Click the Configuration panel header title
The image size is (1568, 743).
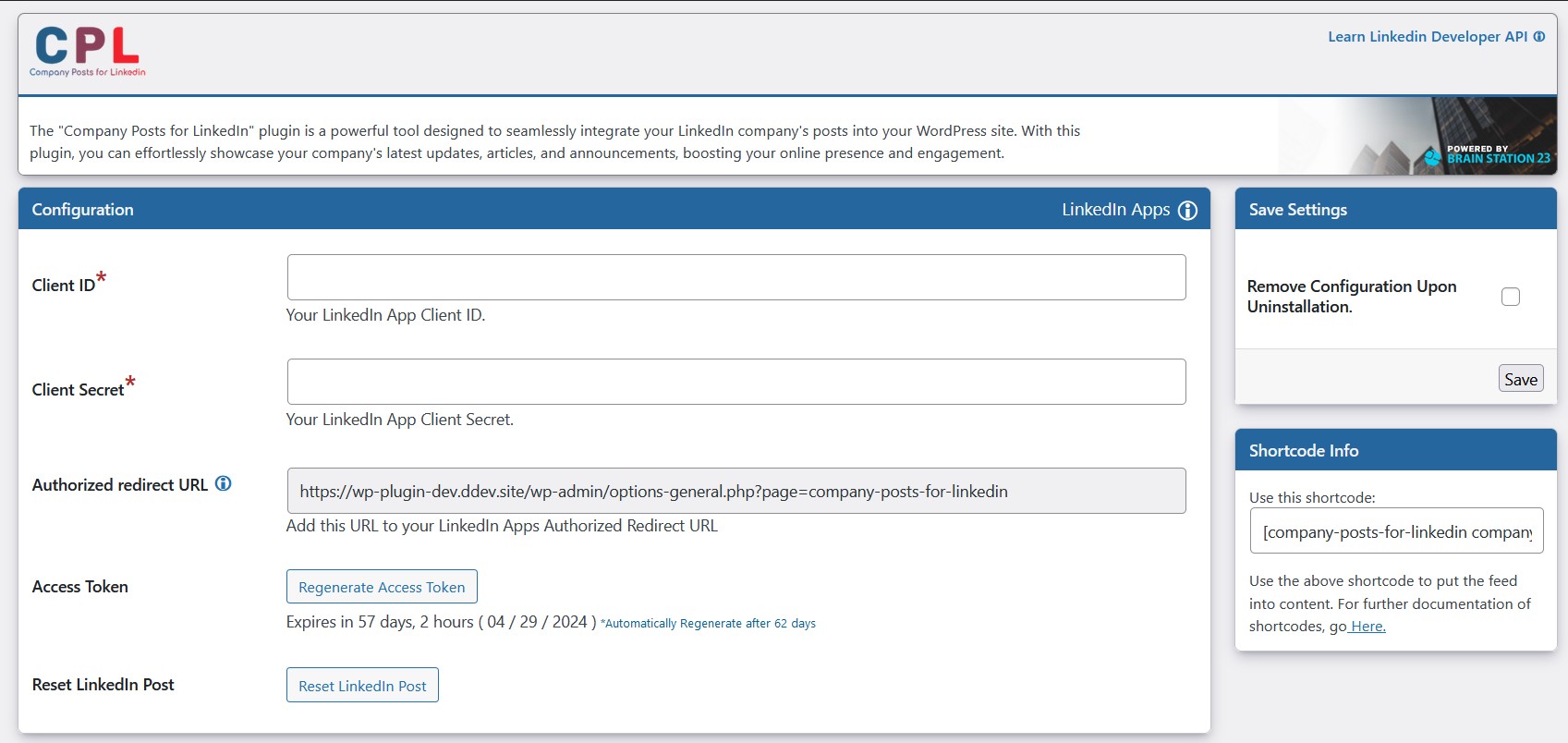pos(83,210)
